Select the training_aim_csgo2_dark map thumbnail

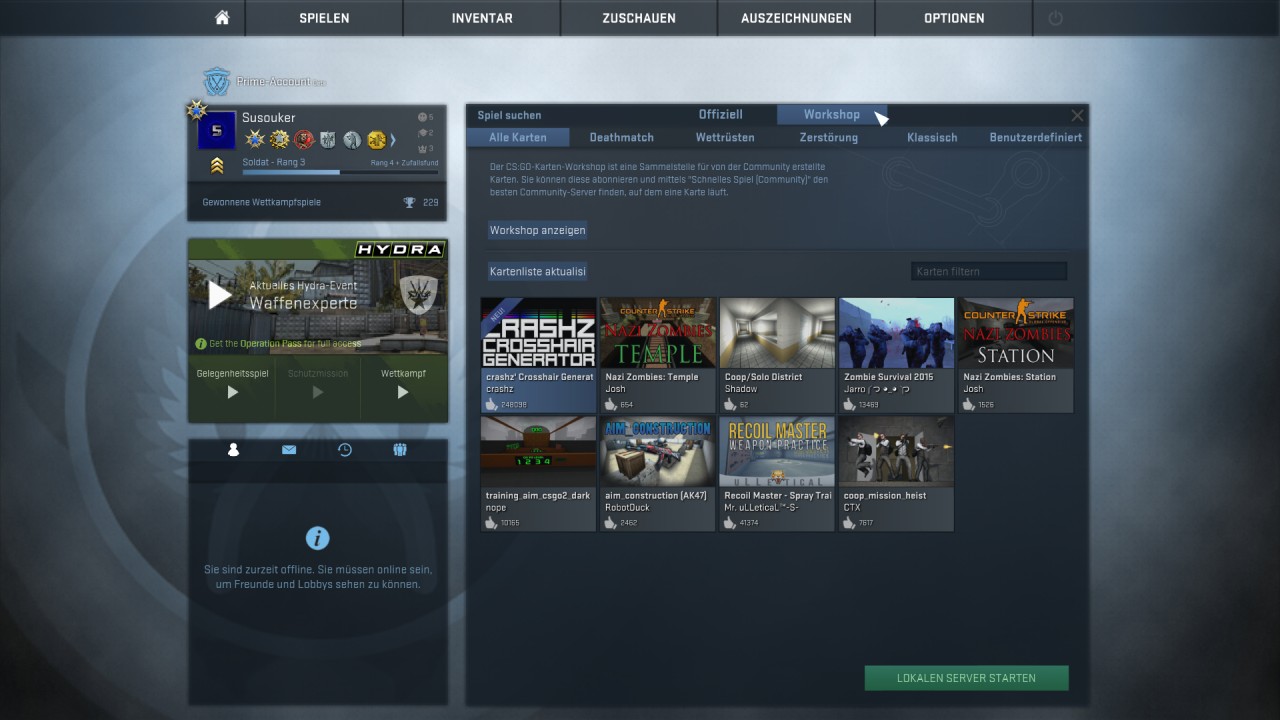point(539,452)
